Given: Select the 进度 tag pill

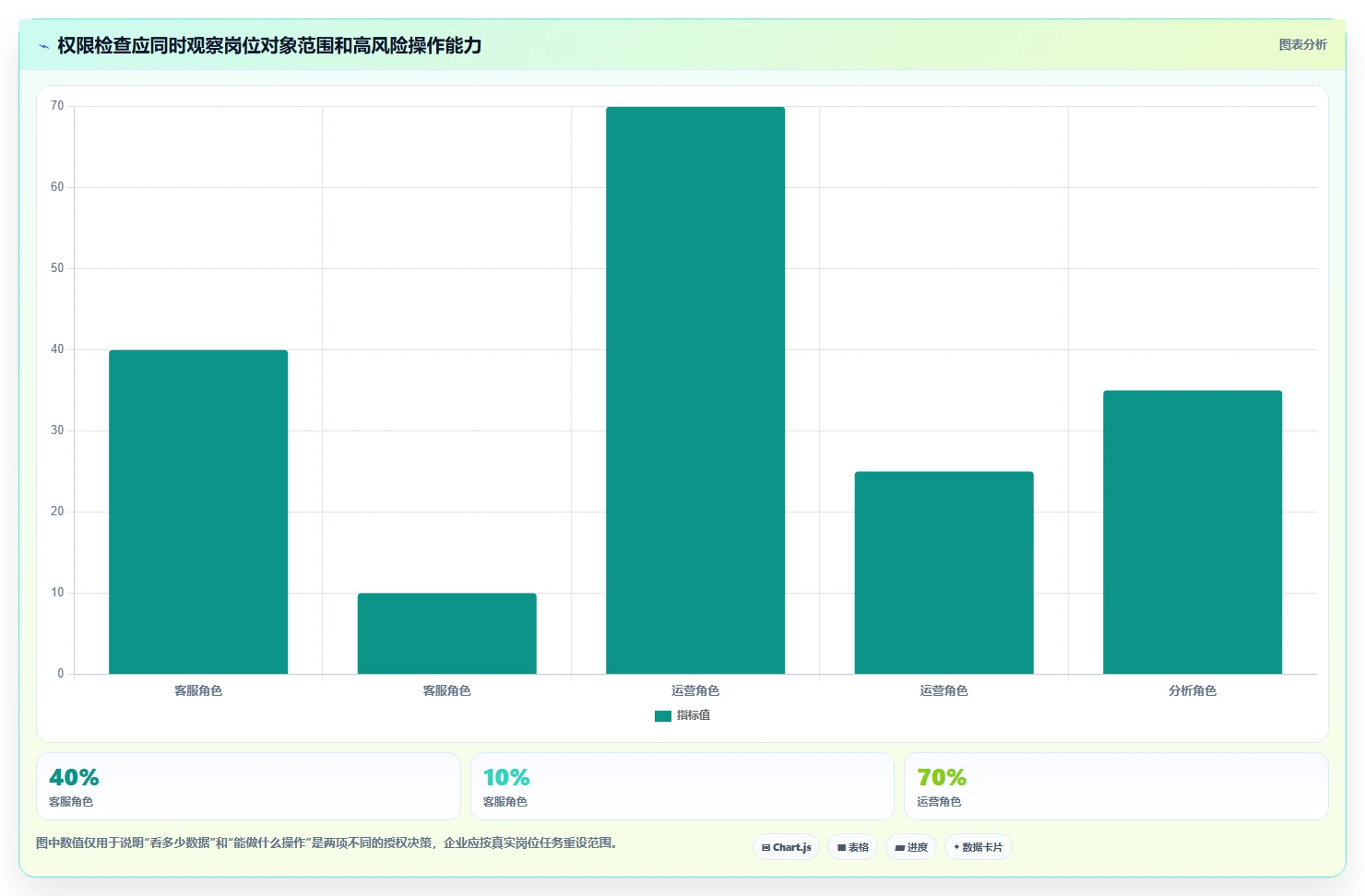Looking at the screenshot, I should 911,847.
